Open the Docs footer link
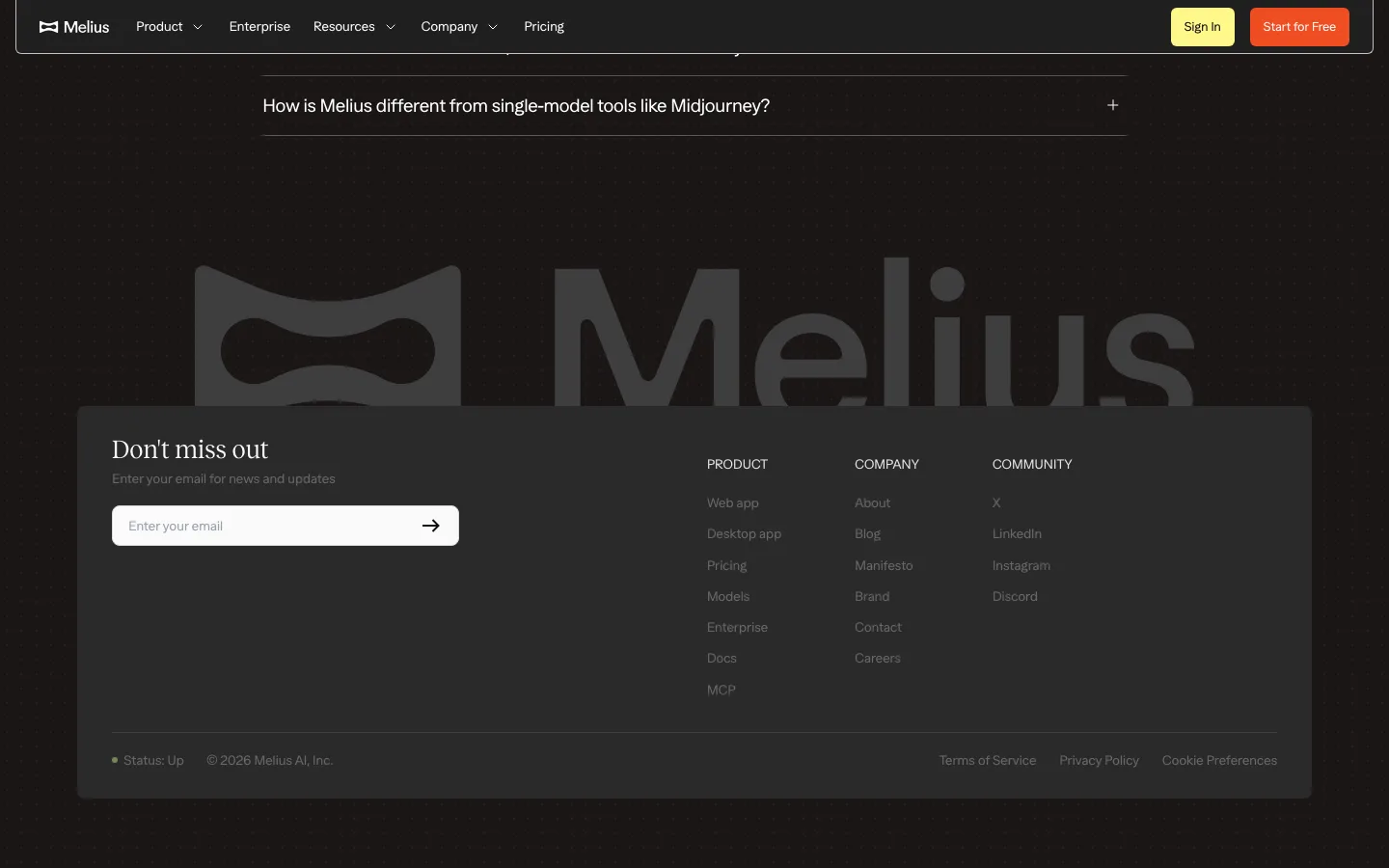 point(722,658)
